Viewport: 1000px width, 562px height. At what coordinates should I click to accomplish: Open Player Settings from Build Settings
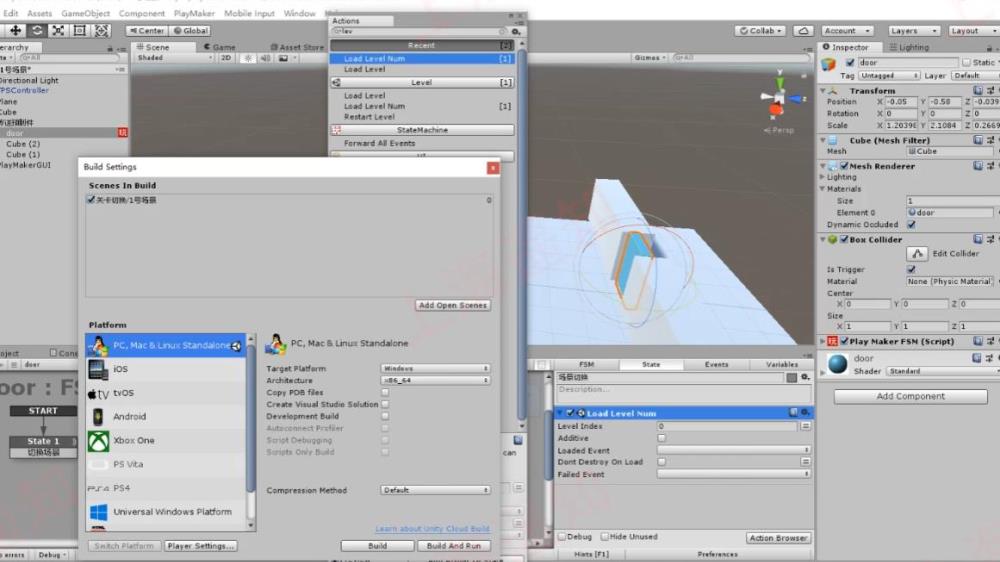pos(201,546)
